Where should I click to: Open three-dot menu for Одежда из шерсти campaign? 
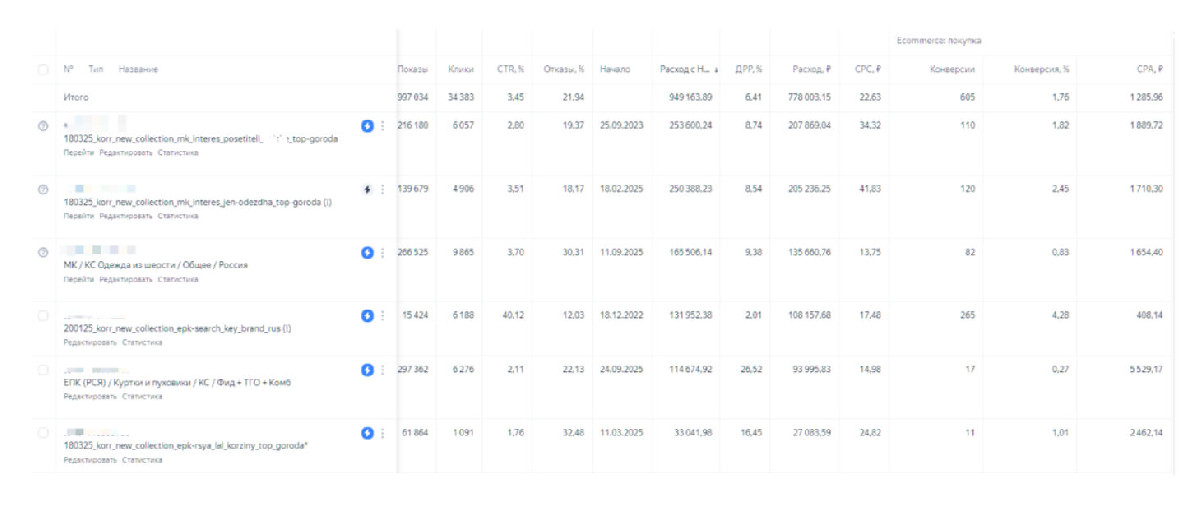click(382, 252)
